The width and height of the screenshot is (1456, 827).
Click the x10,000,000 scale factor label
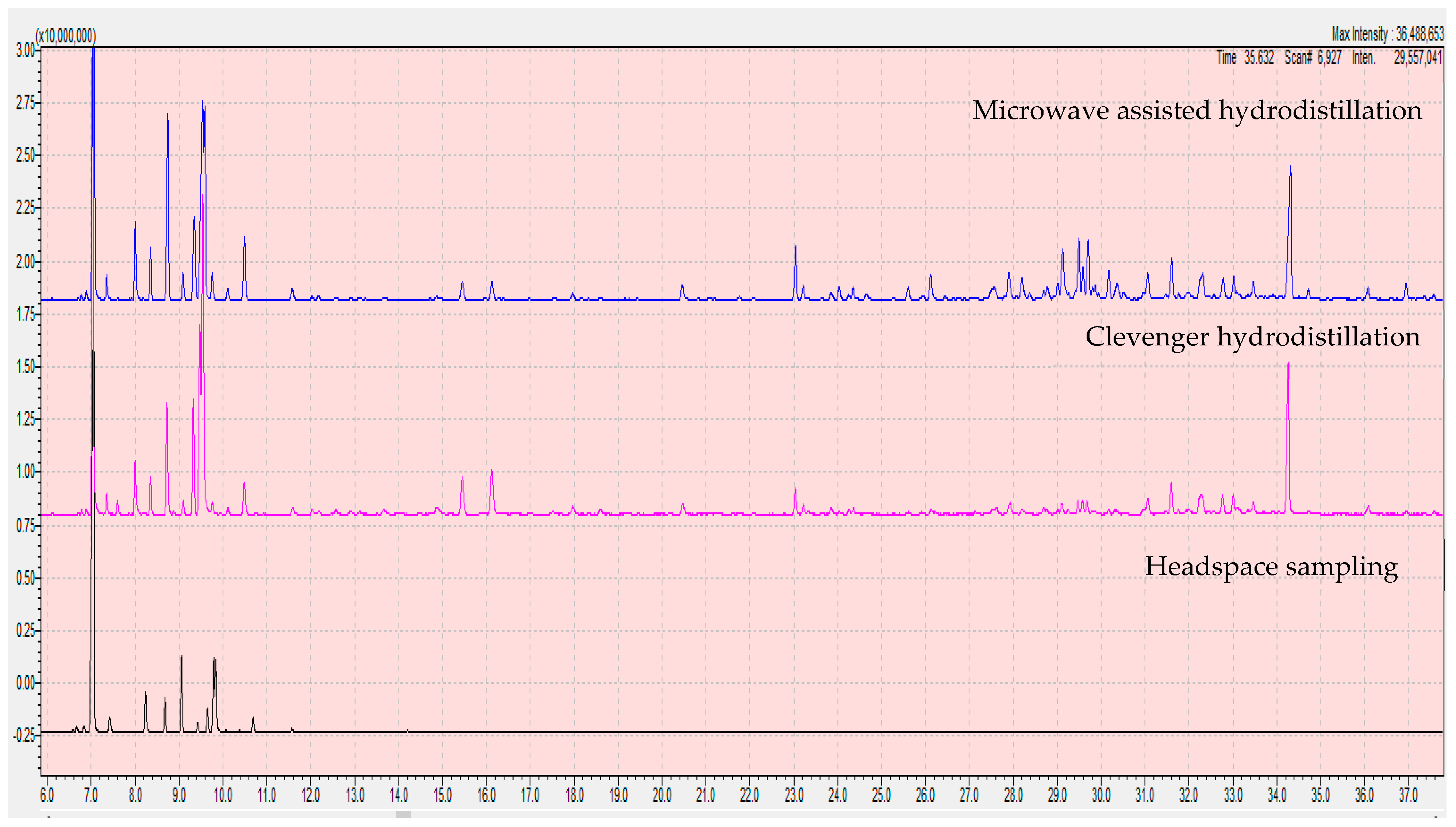coord(66,36)
